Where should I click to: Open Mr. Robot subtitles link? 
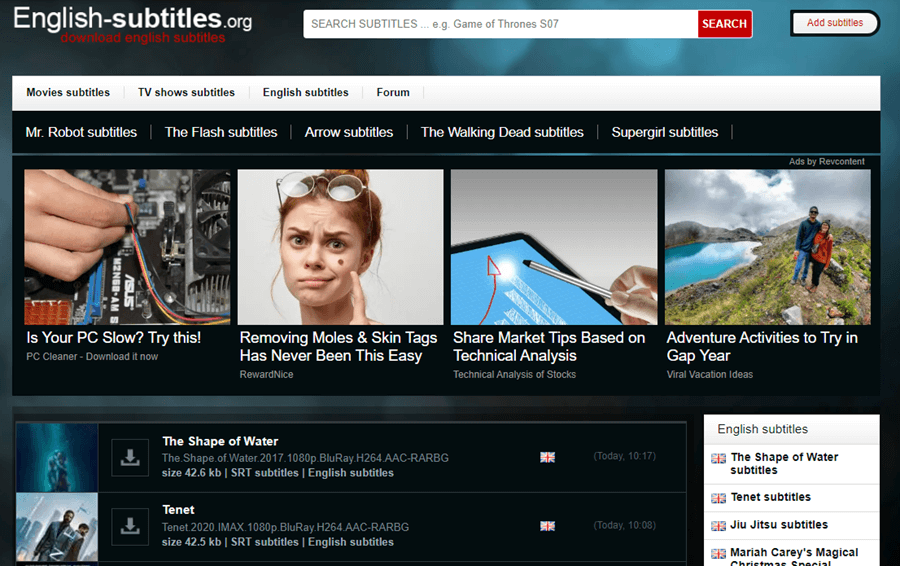point(81,132)
